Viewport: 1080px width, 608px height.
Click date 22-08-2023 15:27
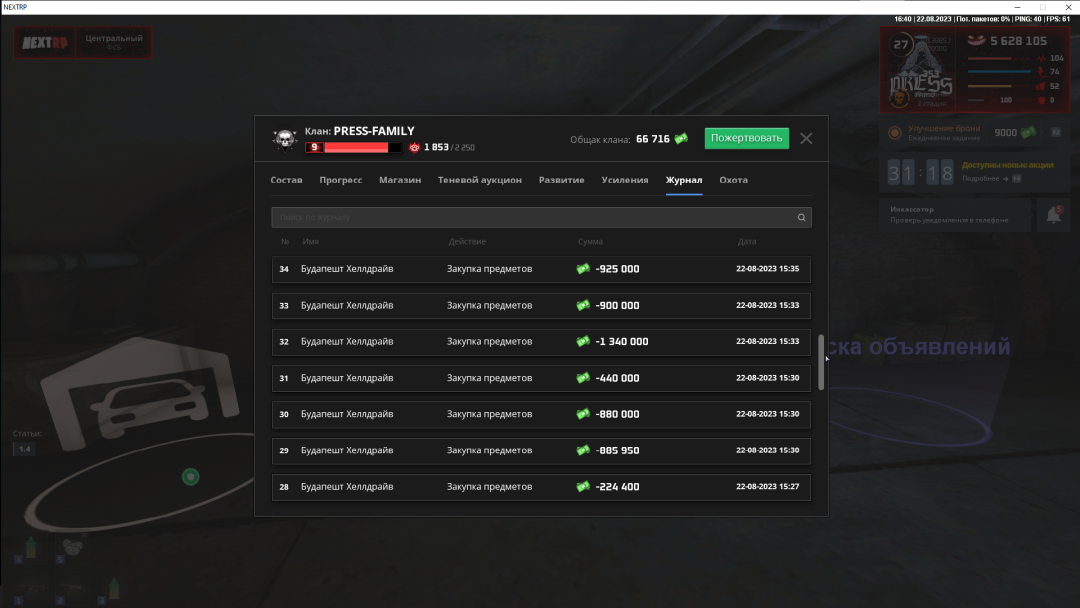tap(767, 486)
